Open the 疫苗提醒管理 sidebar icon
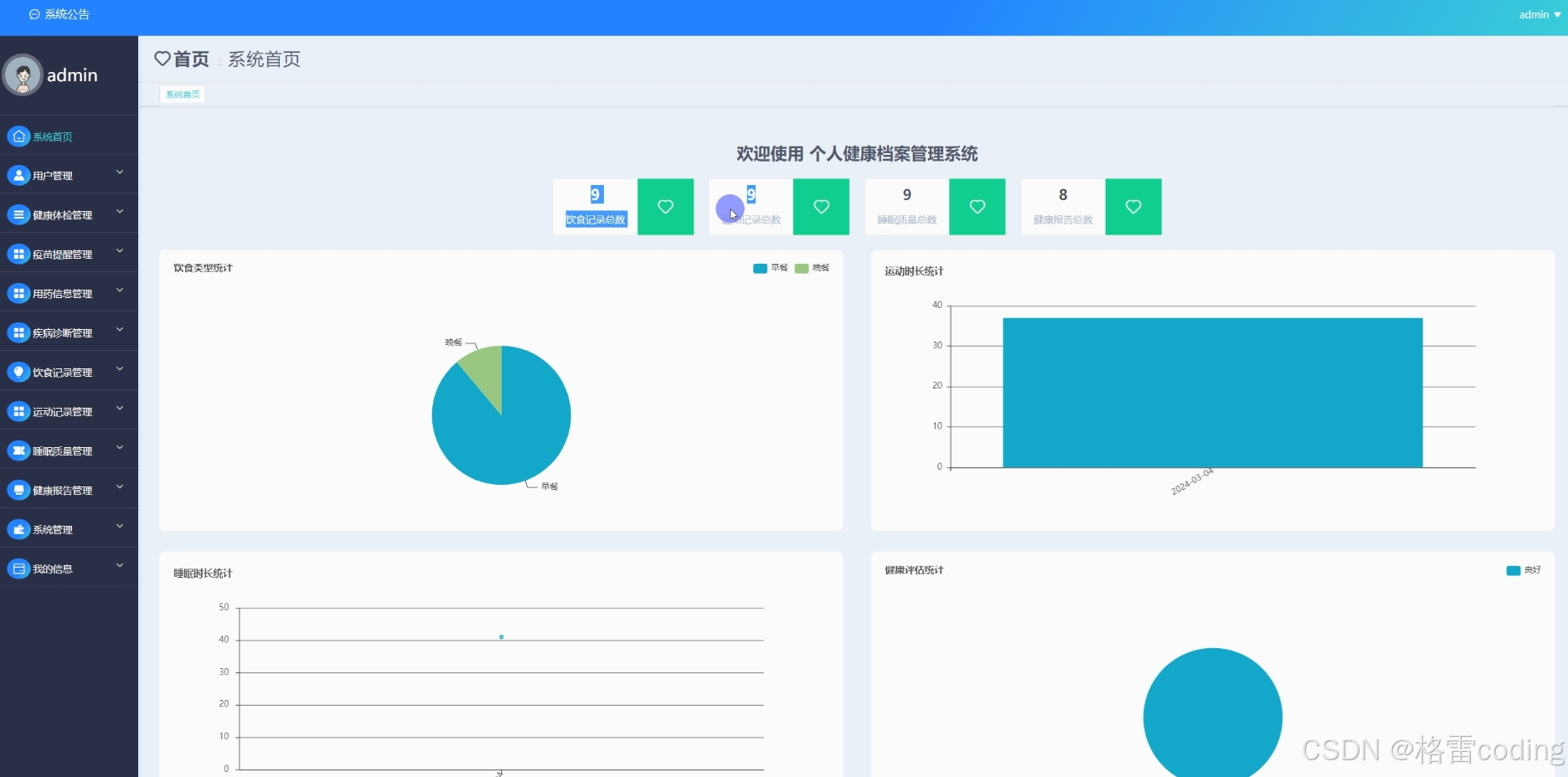The image size is (1568, 777). (18, 254)
